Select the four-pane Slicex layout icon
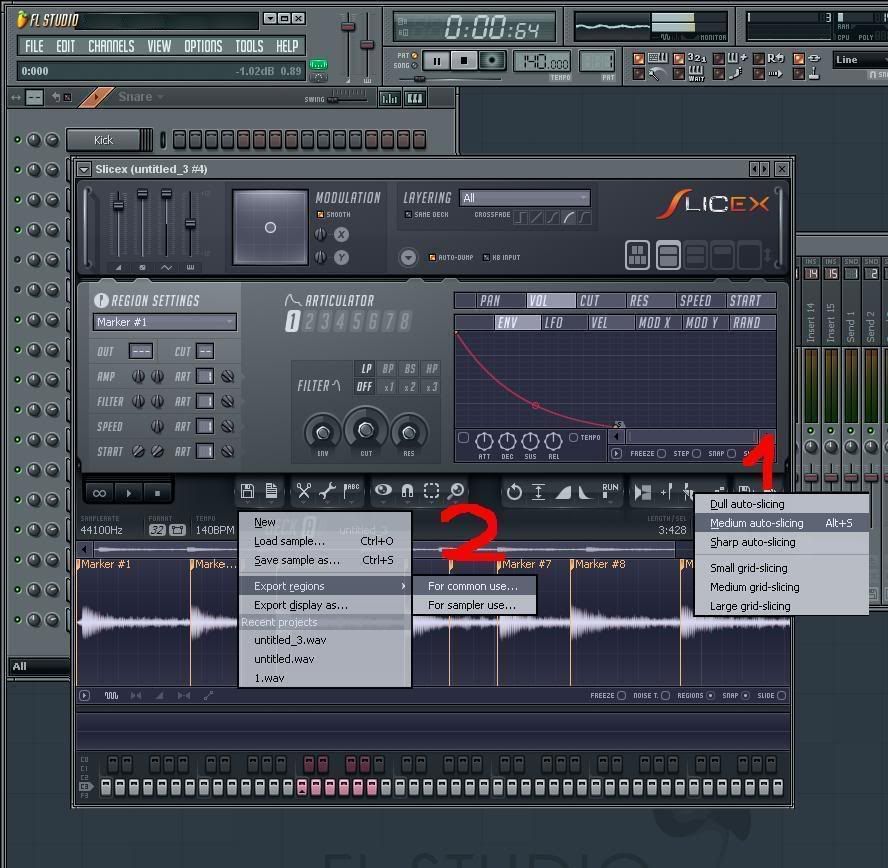Viewport: 888px width, 868px height. tap(637, 255)
